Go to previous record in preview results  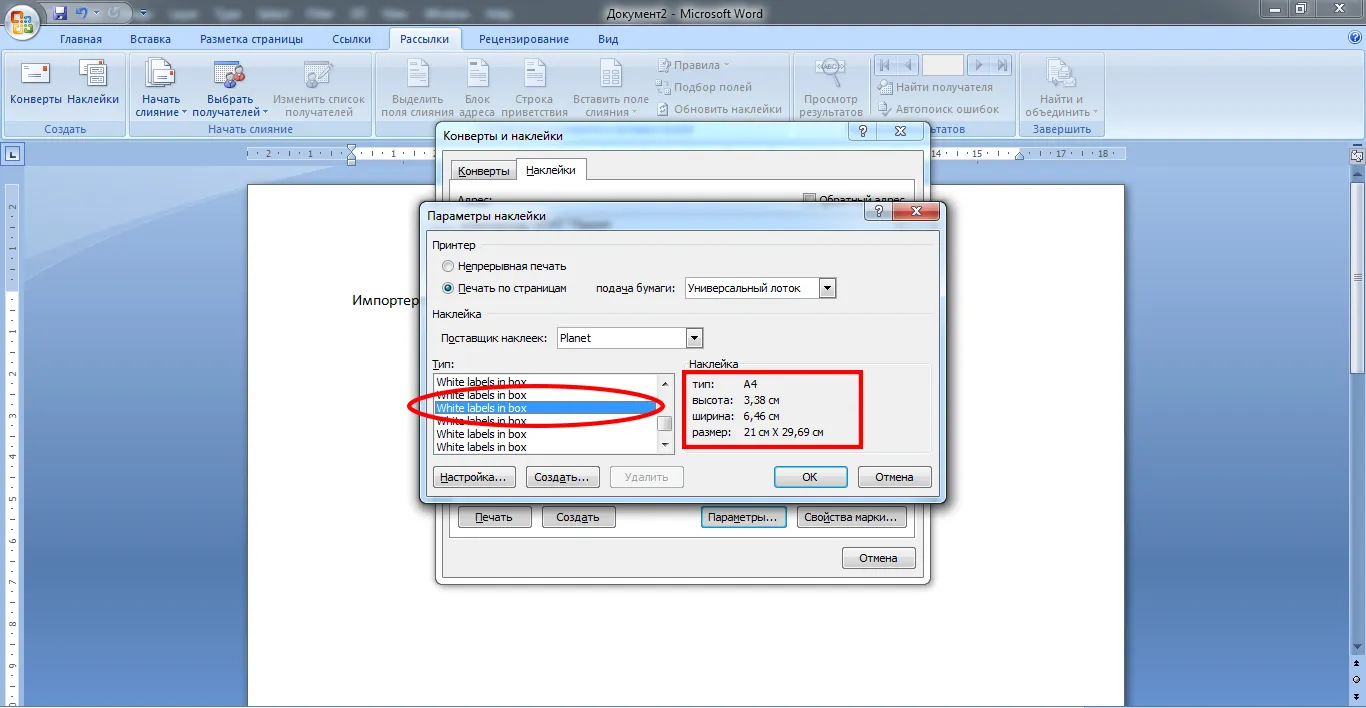908,65
